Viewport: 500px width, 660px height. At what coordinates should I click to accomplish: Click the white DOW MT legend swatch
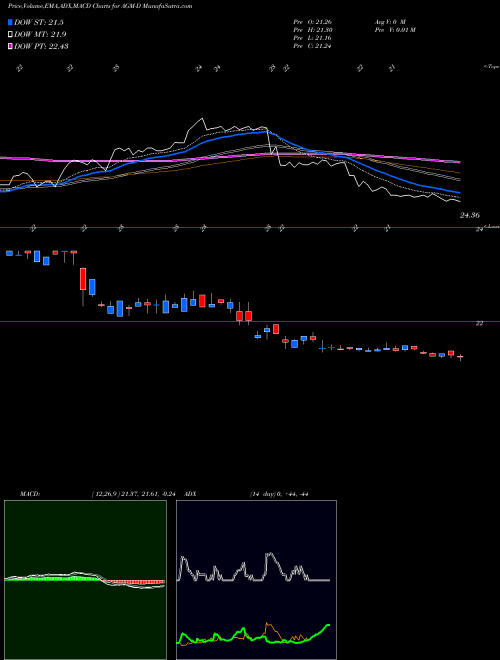[10, 34]
